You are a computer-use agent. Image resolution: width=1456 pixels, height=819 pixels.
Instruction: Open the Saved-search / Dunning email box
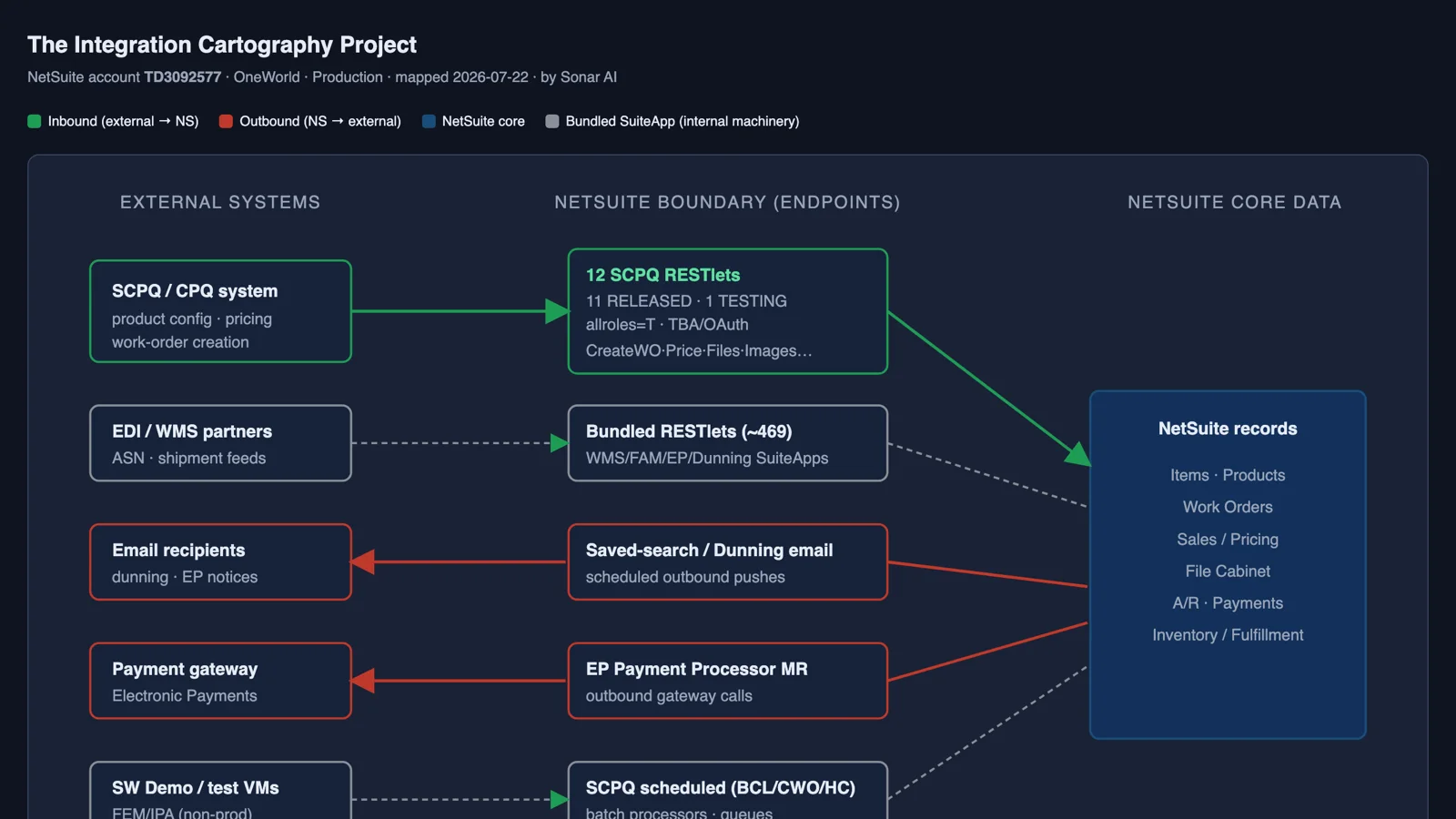pos(728,562)
